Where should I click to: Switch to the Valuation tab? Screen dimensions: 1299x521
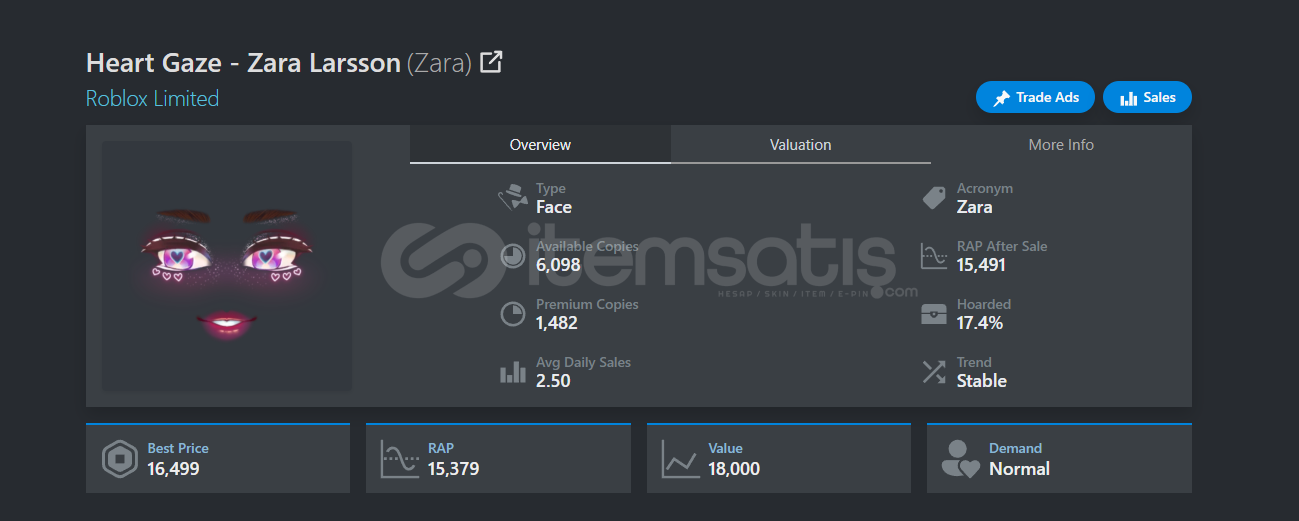coord(800,144)
